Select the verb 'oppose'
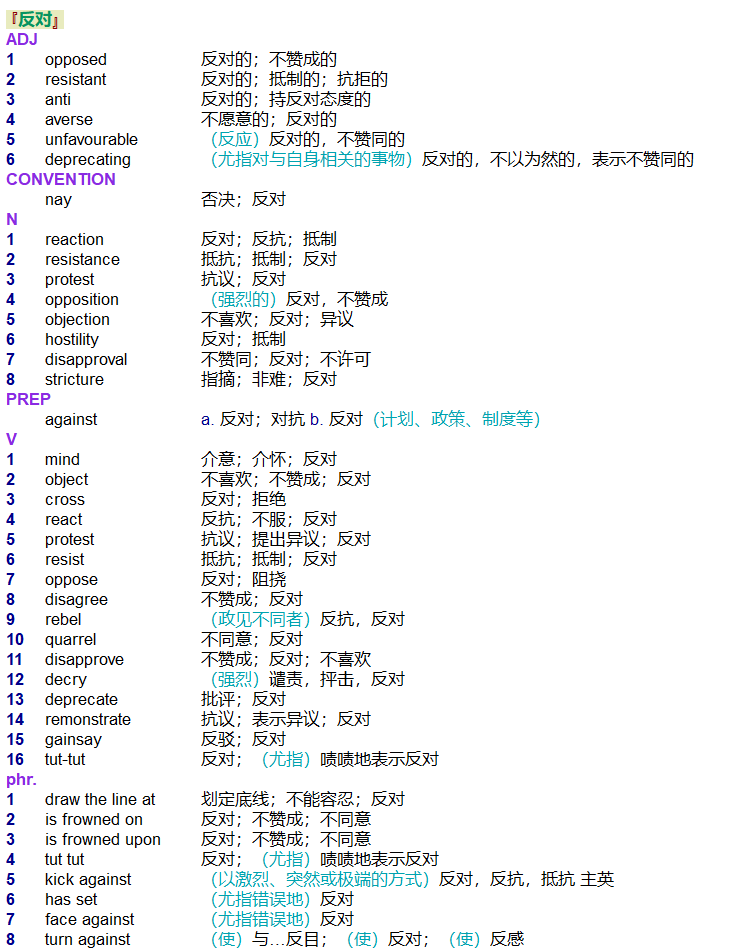This screenshot has width=746, height=951. pos(72,580)
